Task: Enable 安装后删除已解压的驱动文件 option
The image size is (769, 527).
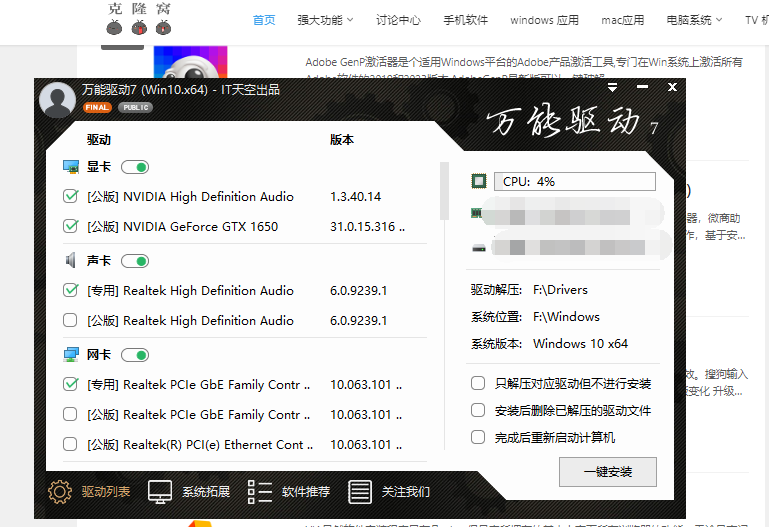Action: (478, 410)
